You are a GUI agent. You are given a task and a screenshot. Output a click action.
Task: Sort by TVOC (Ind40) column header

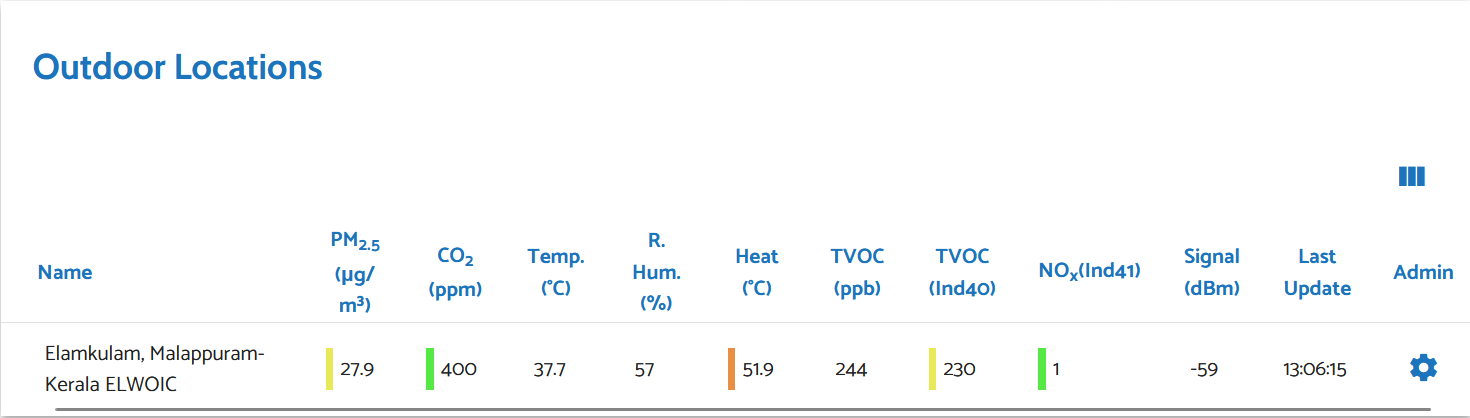click(x=962, y=272)
